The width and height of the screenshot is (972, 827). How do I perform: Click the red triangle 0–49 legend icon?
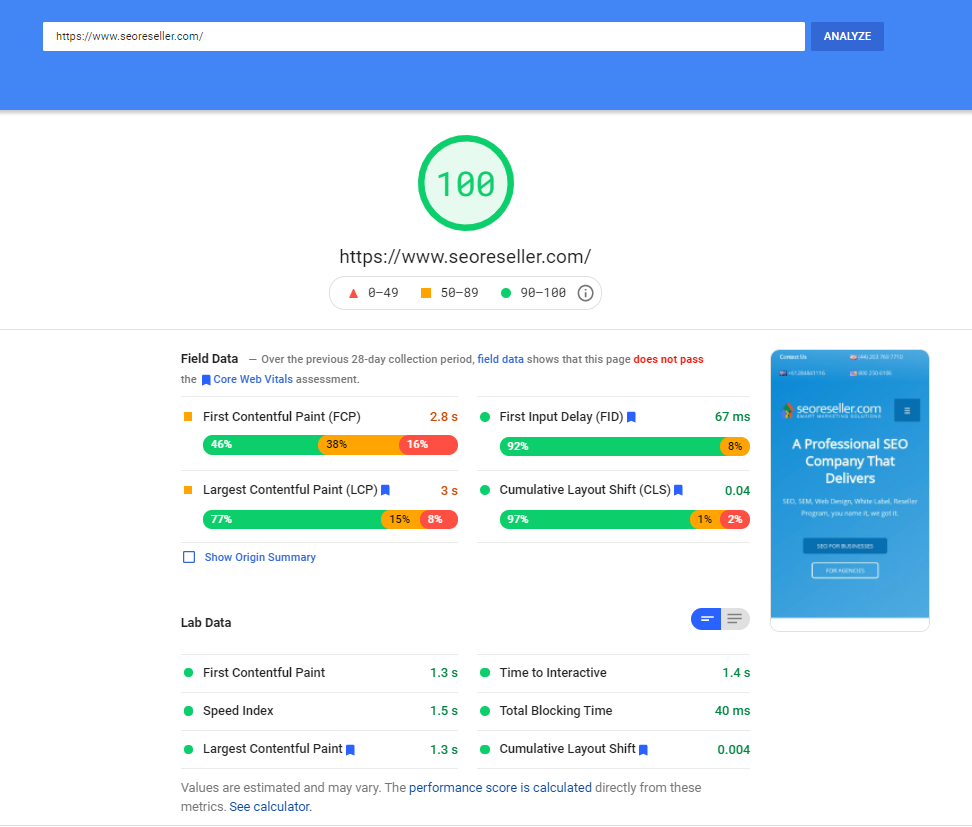point(353,293)
